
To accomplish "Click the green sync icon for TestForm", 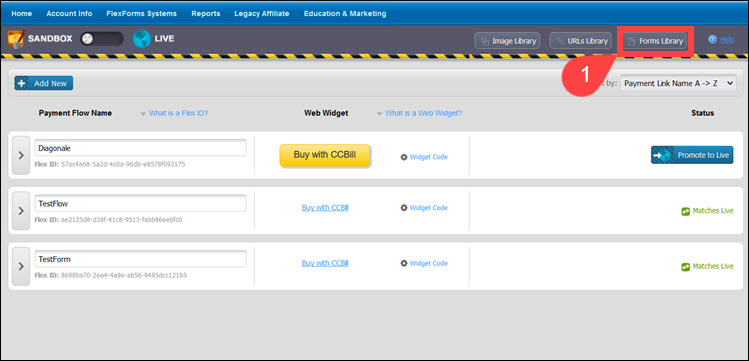I will [685, 266].
